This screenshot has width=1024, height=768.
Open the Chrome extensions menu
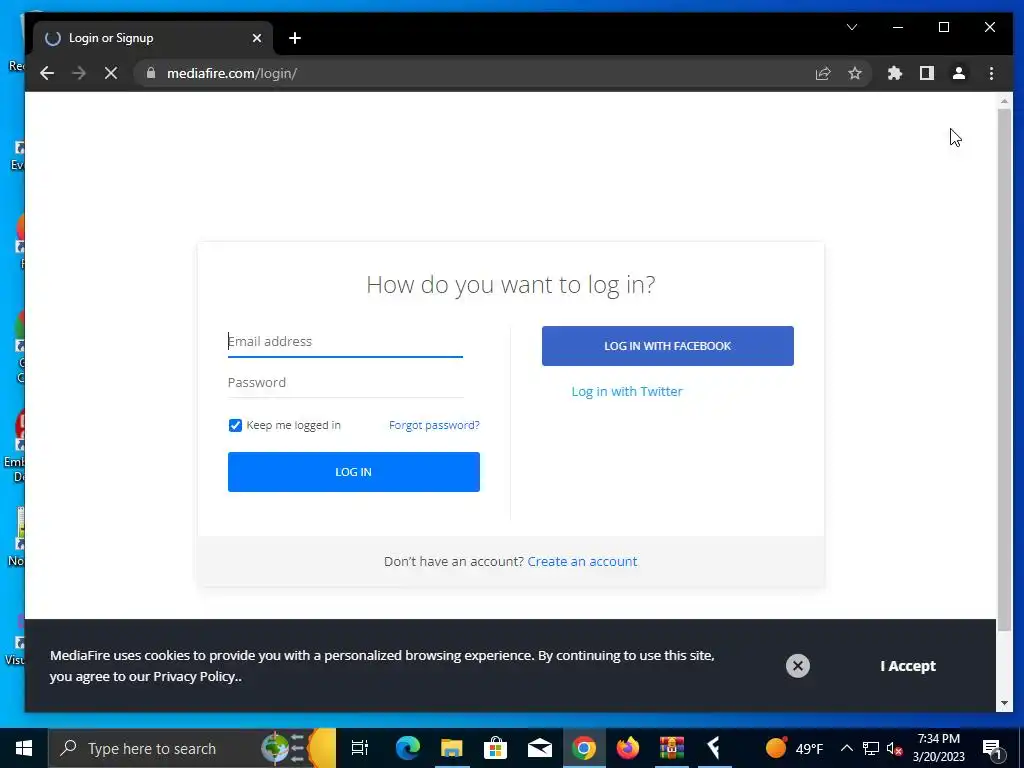click(895, 73)
